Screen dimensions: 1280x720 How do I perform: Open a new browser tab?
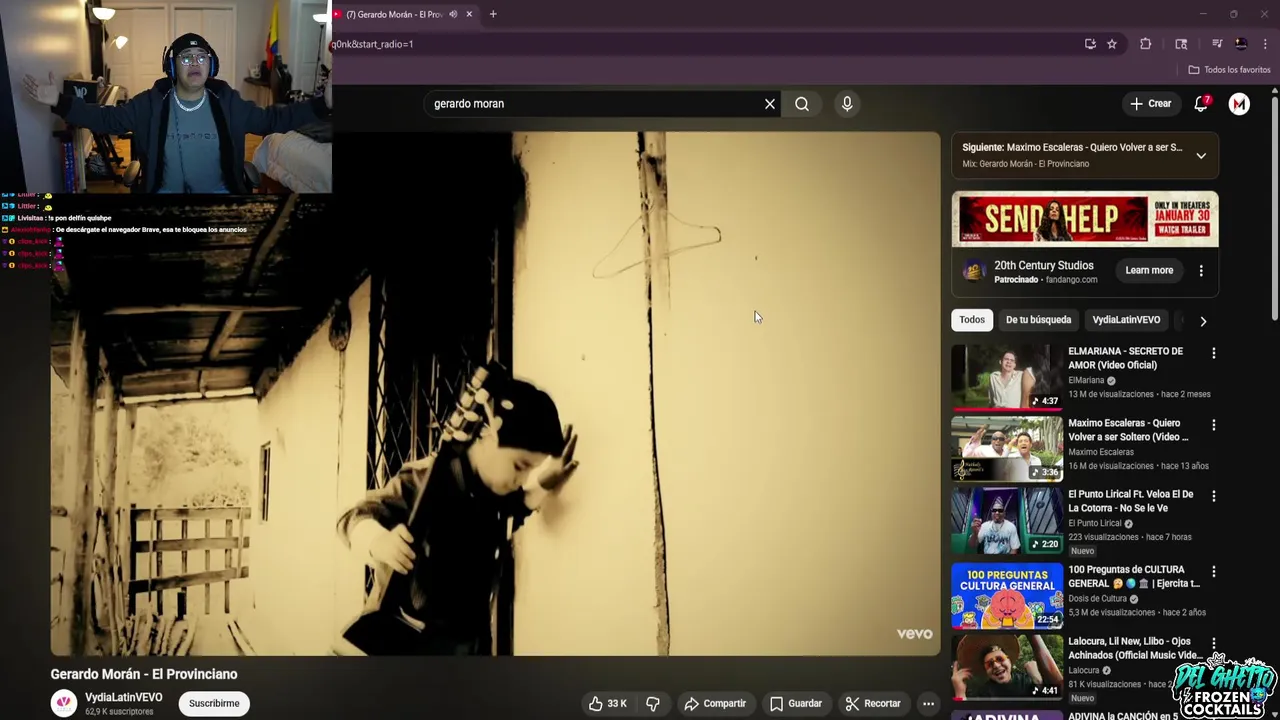click(493, 14)
